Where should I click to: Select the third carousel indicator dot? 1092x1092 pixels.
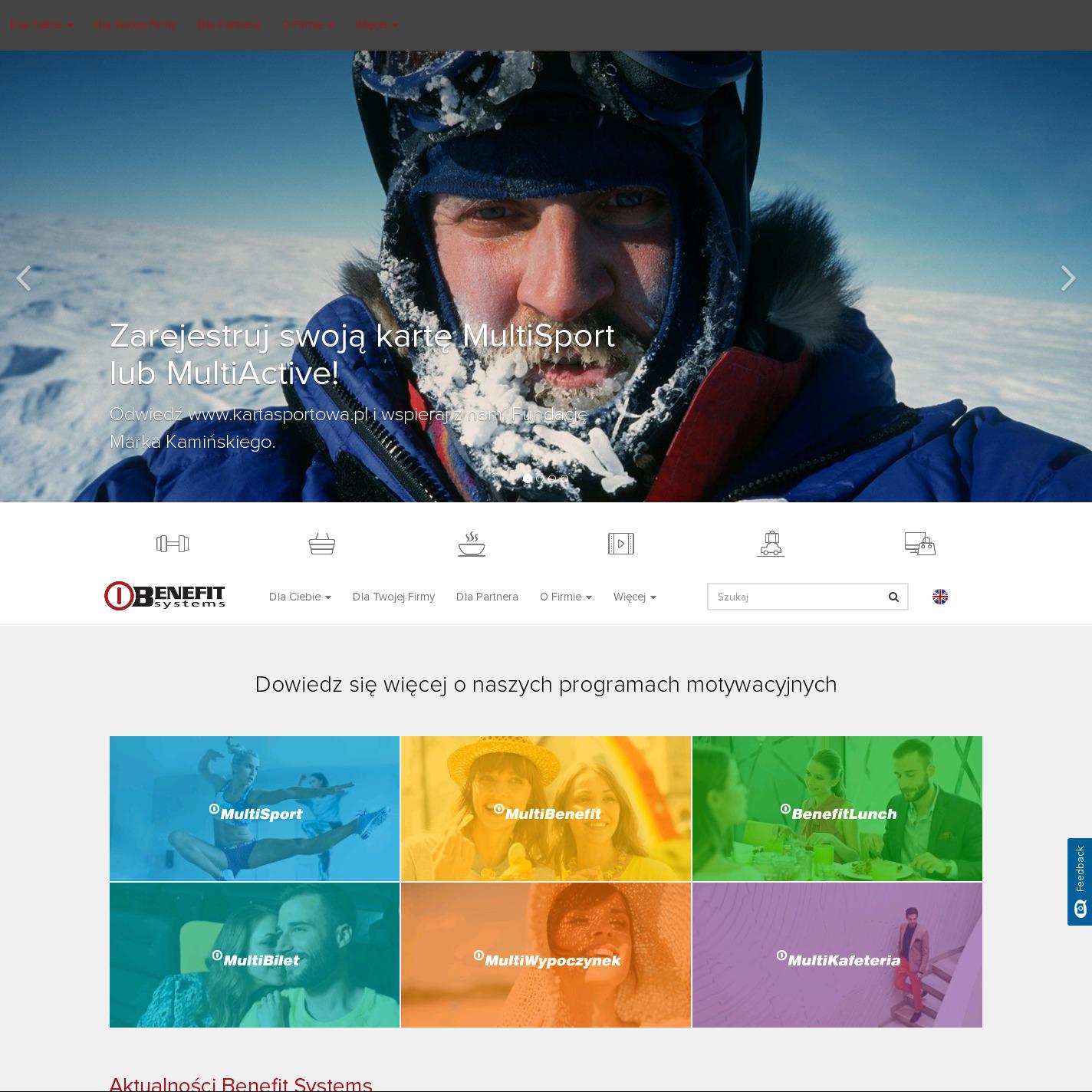pyautogui.click(x=552, y=479)
